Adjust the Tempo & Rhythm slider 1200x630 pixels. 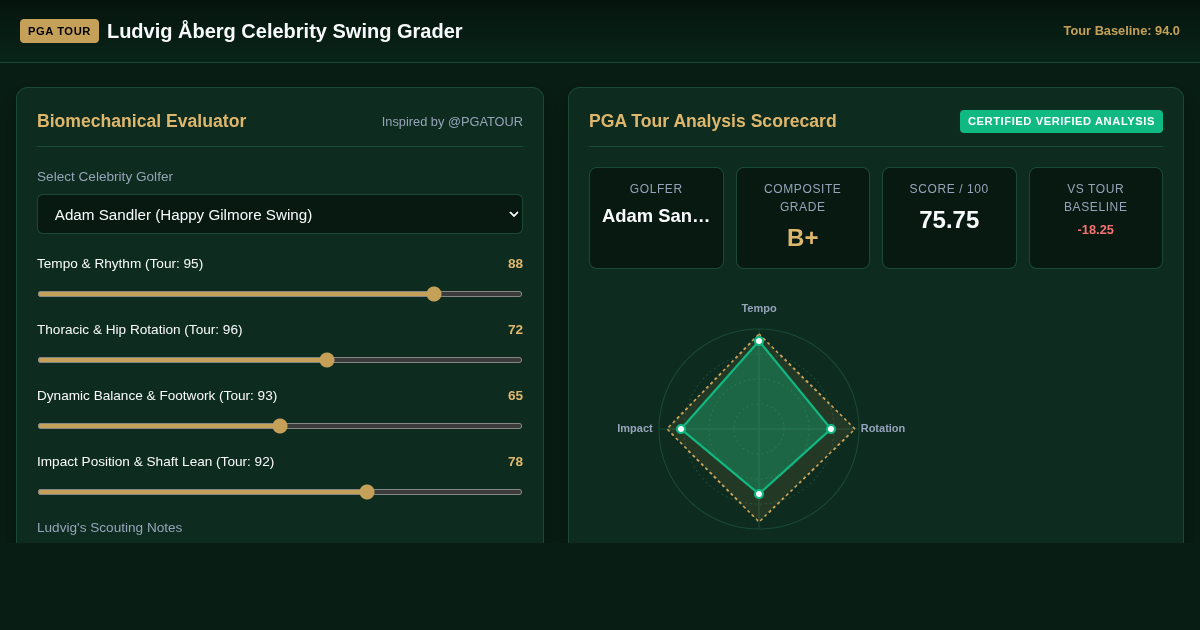click(x=280, y=294)
